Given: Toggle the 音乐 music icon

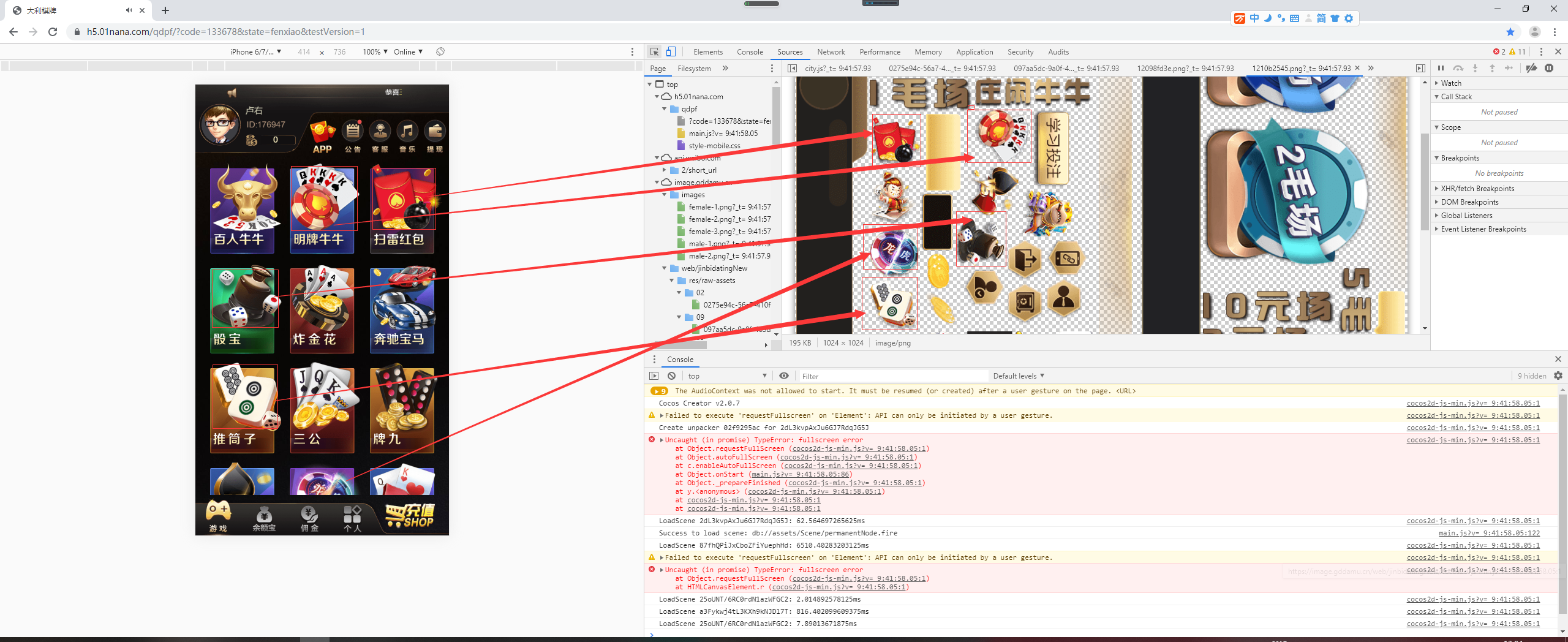Looking at the screenshot, I should (x=407, y=137).
